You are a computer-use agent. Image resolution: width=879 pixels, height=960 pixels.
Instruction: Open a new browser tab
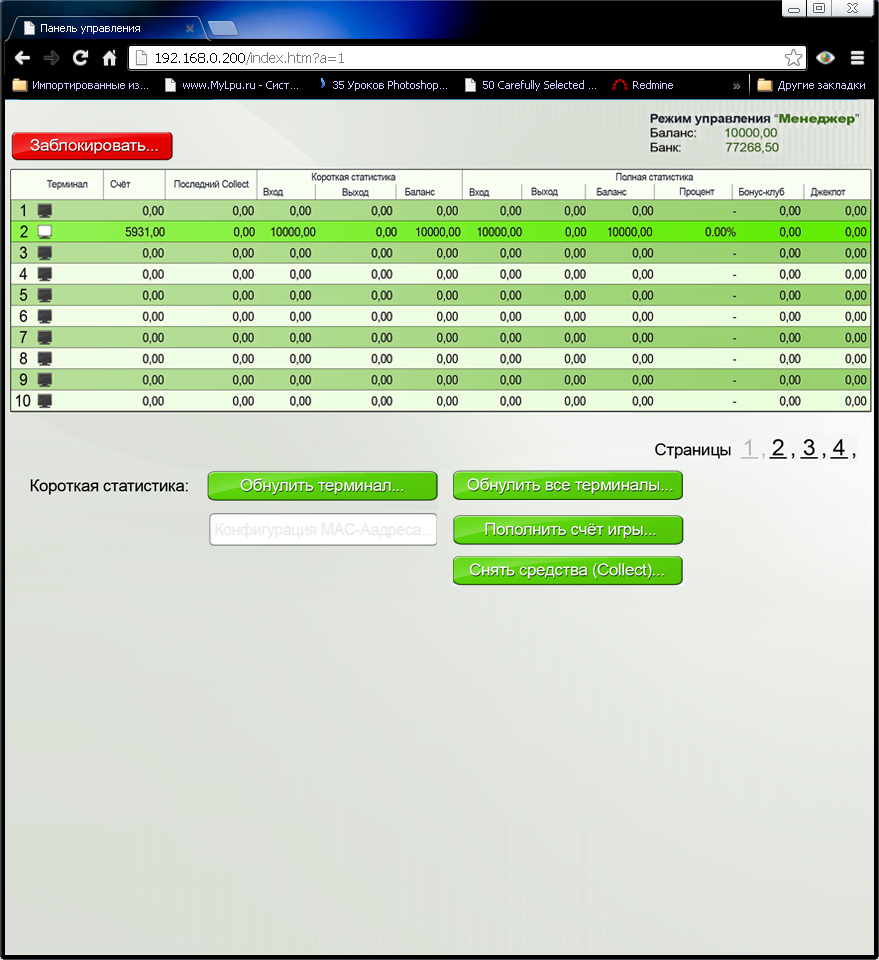(223, 28)
